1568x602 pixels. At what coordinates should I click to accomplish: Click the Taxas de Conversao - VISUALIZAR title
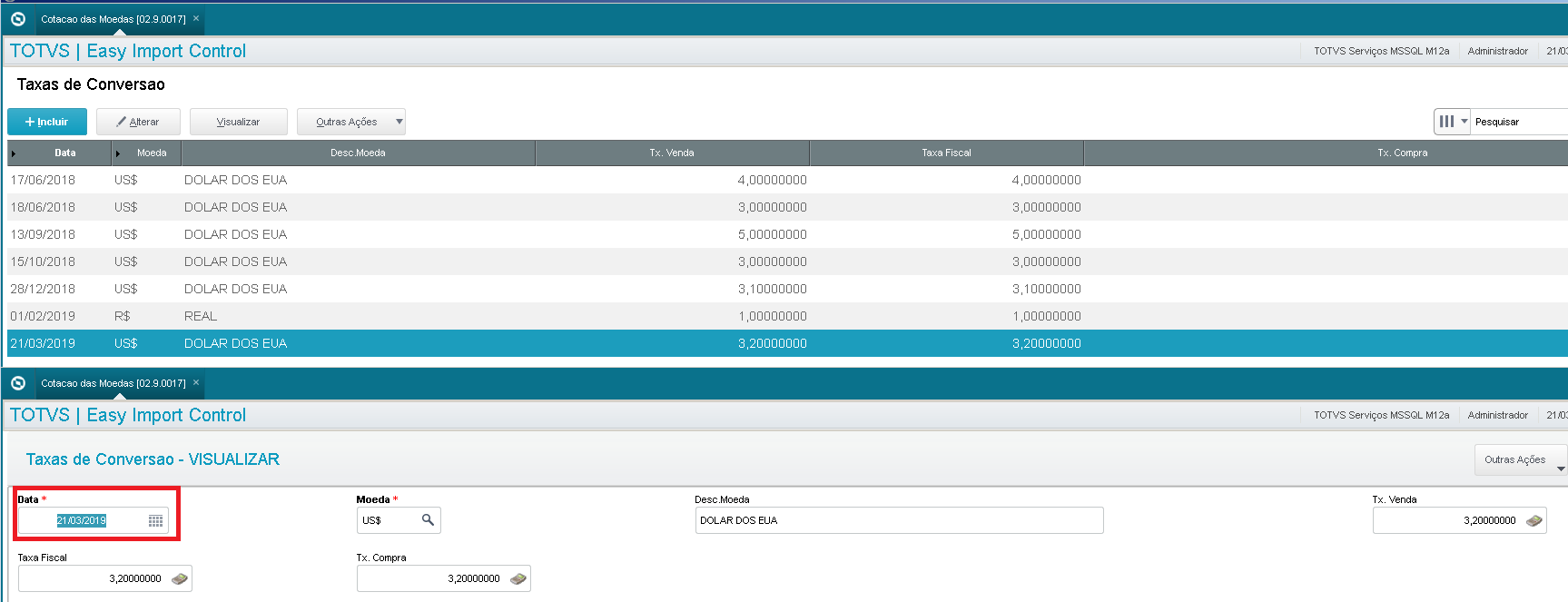click(x=153, y=459)
